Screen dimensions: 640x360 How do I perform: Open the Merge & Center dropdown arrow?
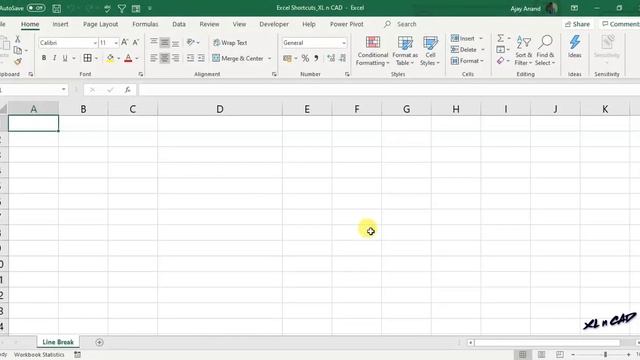tap(269, 58)
